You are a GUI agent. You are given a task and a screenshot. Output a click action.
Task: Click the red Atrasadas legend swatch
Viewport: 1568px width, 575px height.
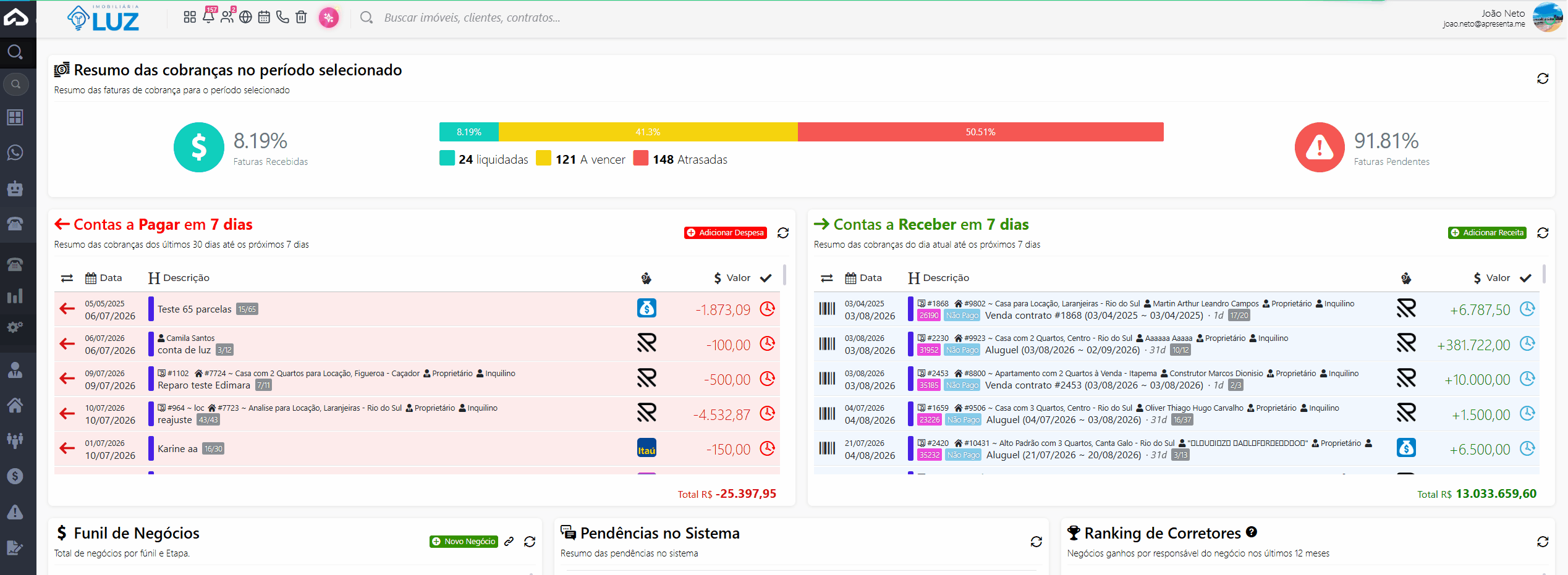641,158
